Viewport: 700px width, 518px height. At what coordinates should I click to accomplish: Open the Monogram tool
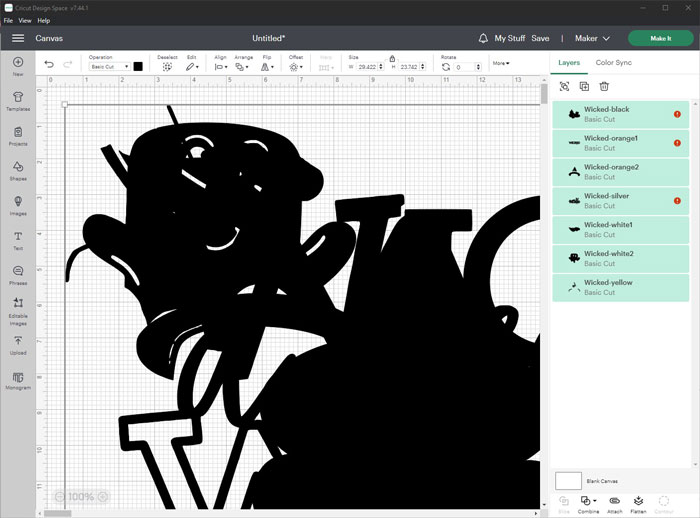pyautogui.click(x=18, y=377)
